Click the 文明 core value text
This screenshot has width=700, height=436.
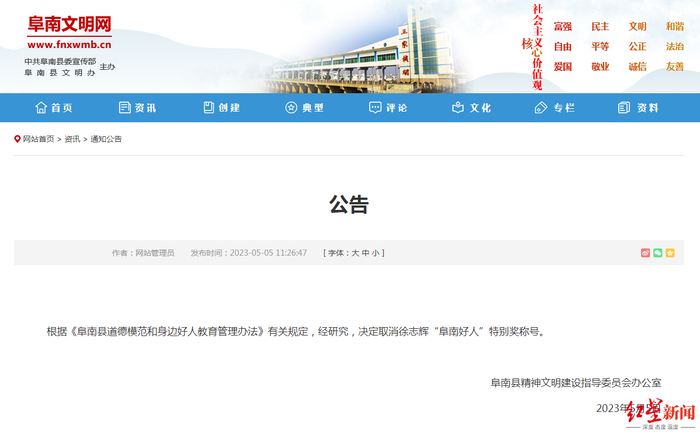tap(638, 27)
